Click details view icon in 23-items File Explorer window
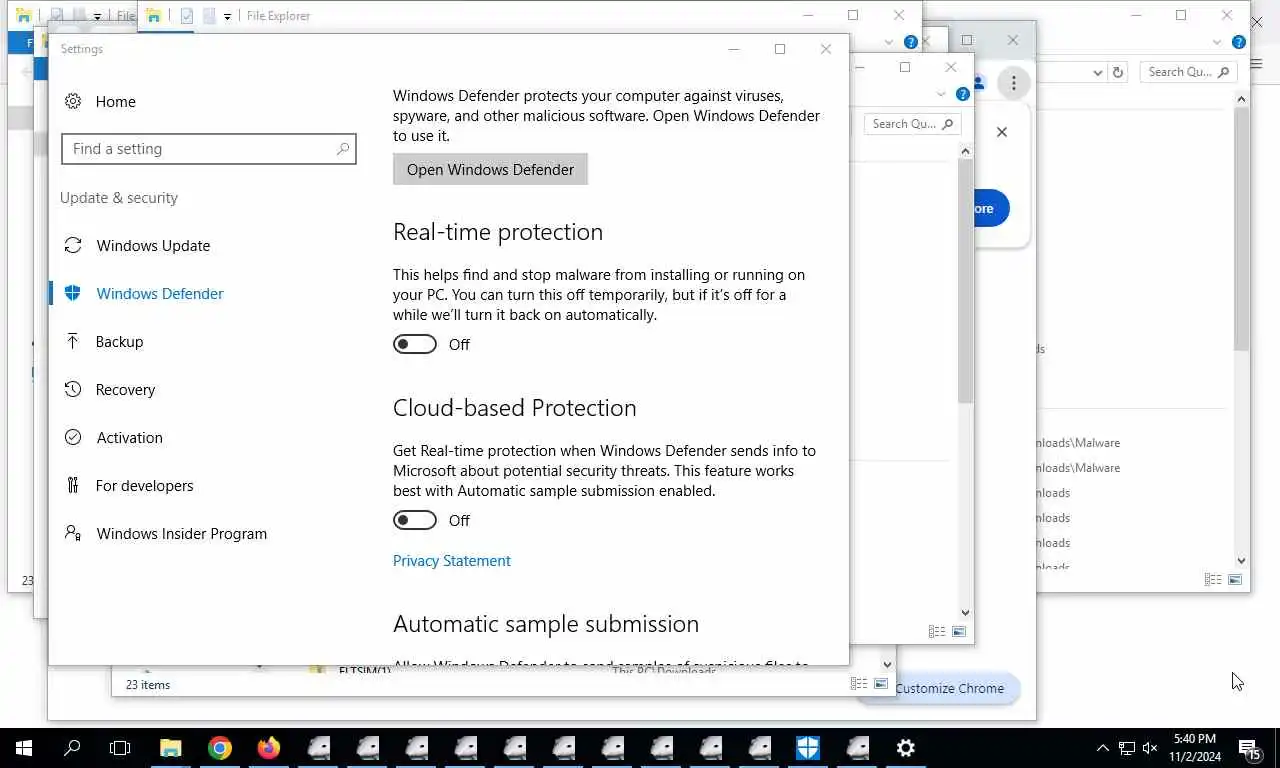 [x=859, y=684]
